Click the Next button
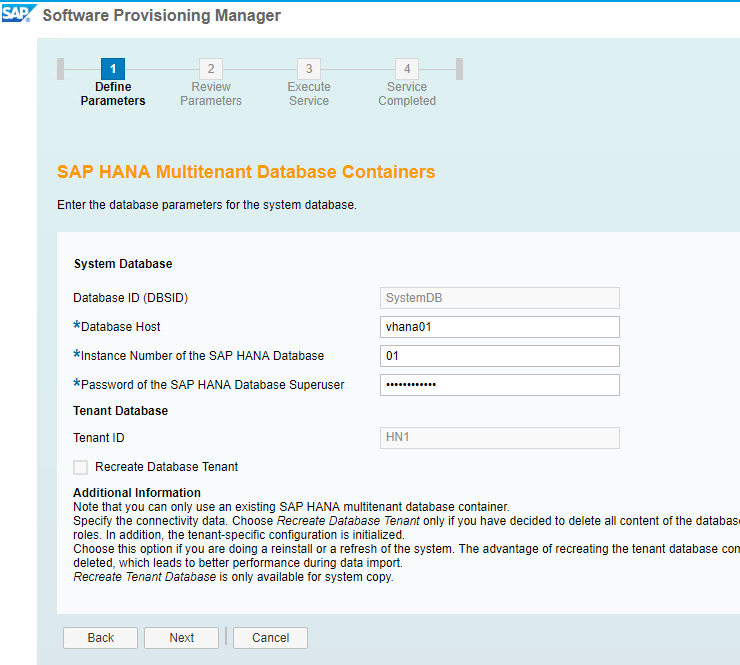Image resolution: width=740 pixels, height=665 pixels. click(182, 638)
